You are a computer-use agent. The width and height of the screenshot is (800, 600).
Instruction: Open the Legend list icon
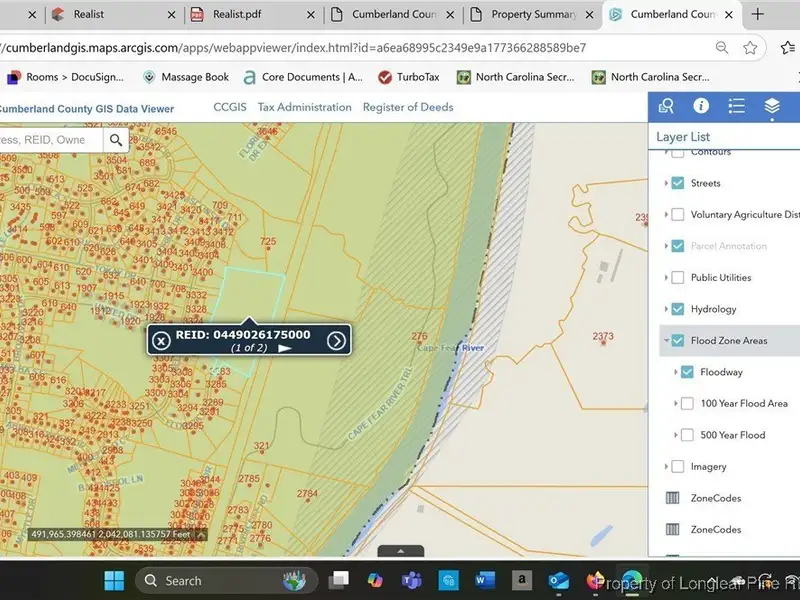[x=736, y=106]
